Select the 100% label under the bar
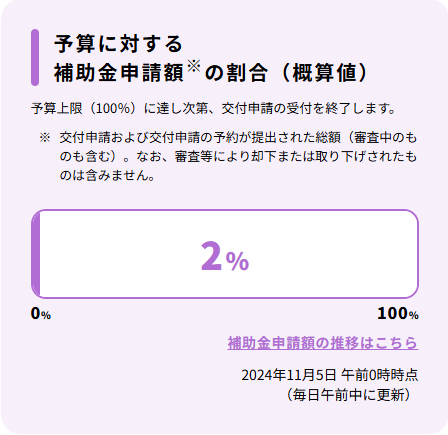Screen dimensions: 448x435 [398, 313]
